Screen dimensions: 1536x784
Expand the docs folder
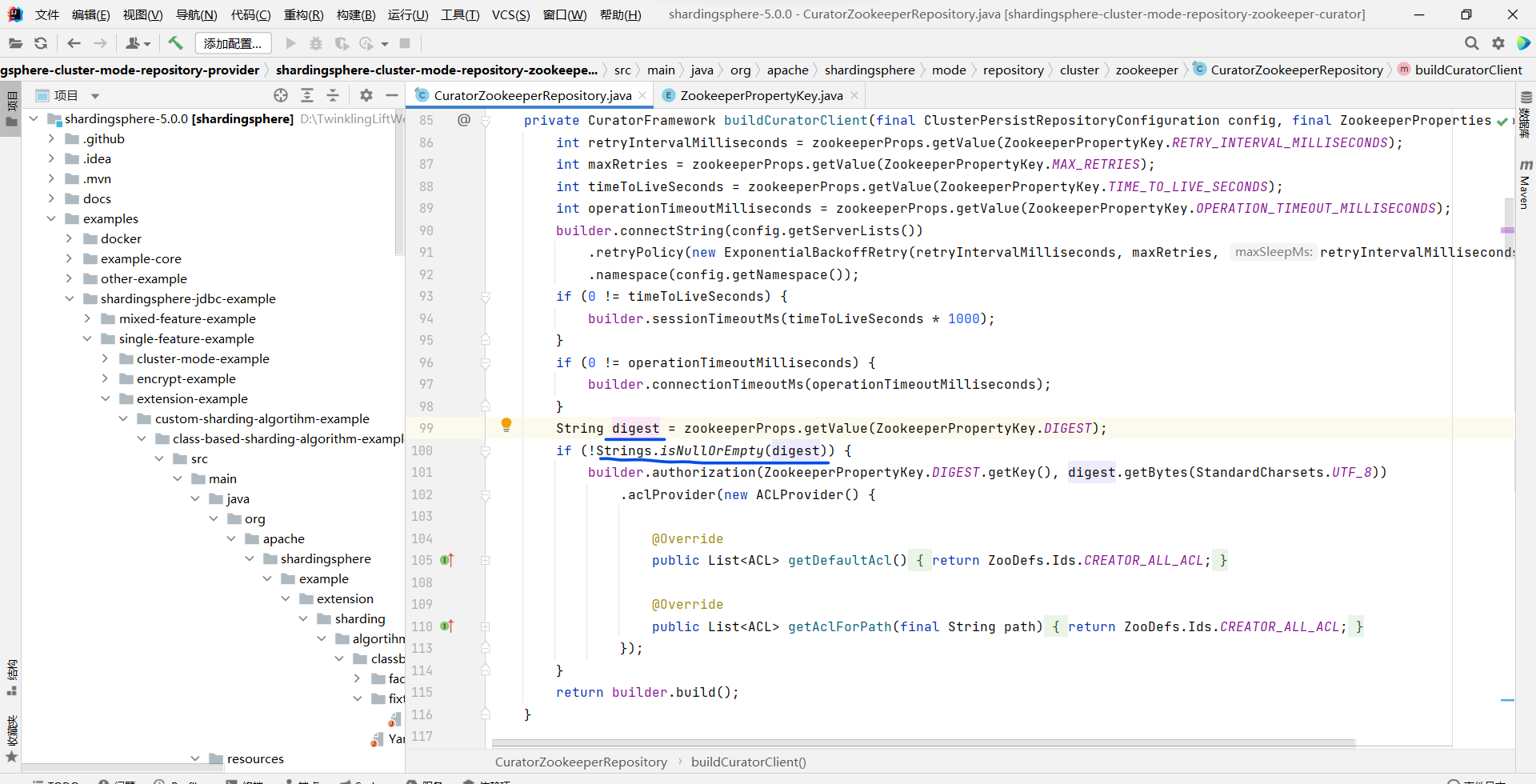[51, 198]
